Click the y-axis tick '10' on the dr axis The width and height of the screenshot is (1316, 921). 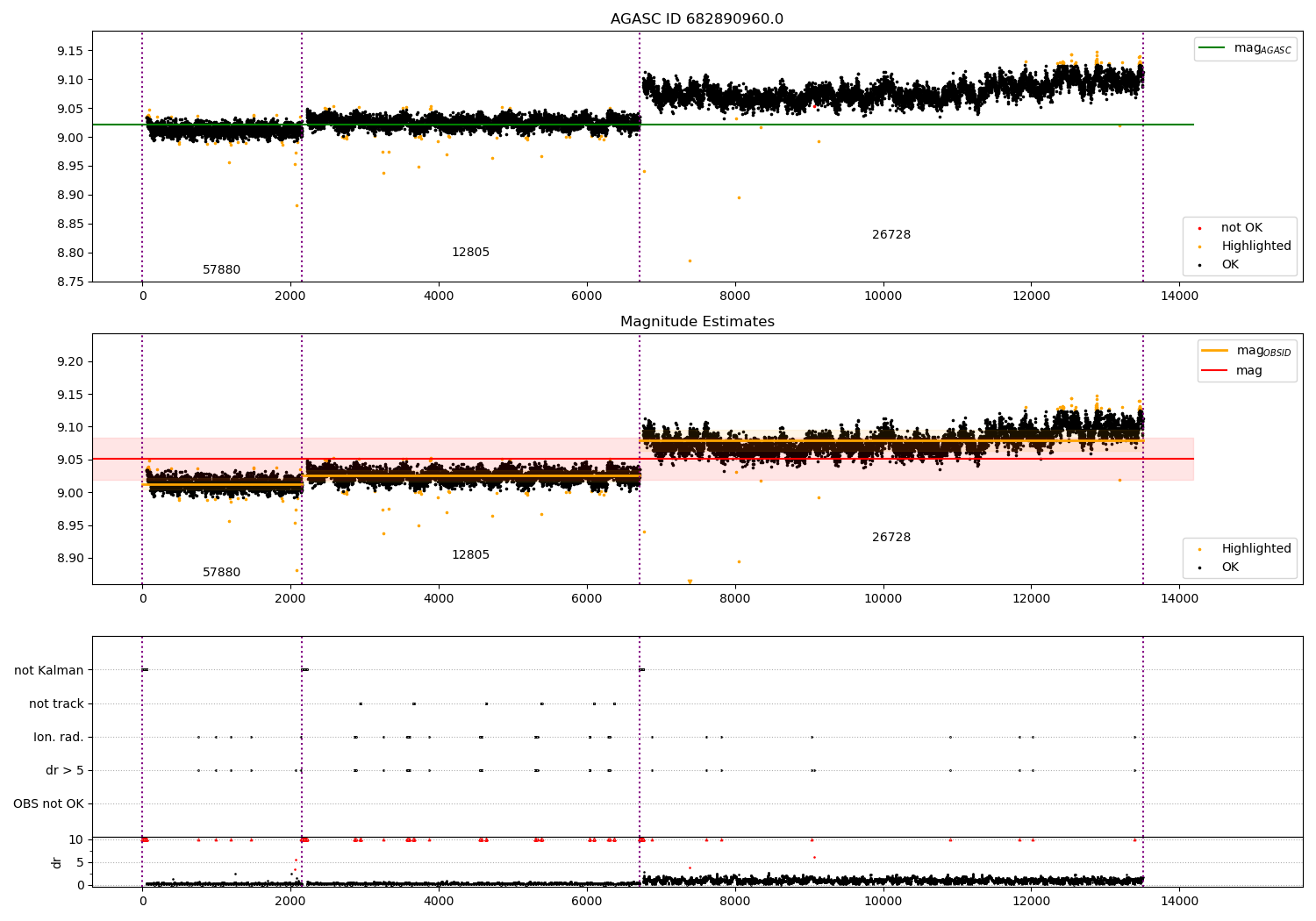point(76,840)
